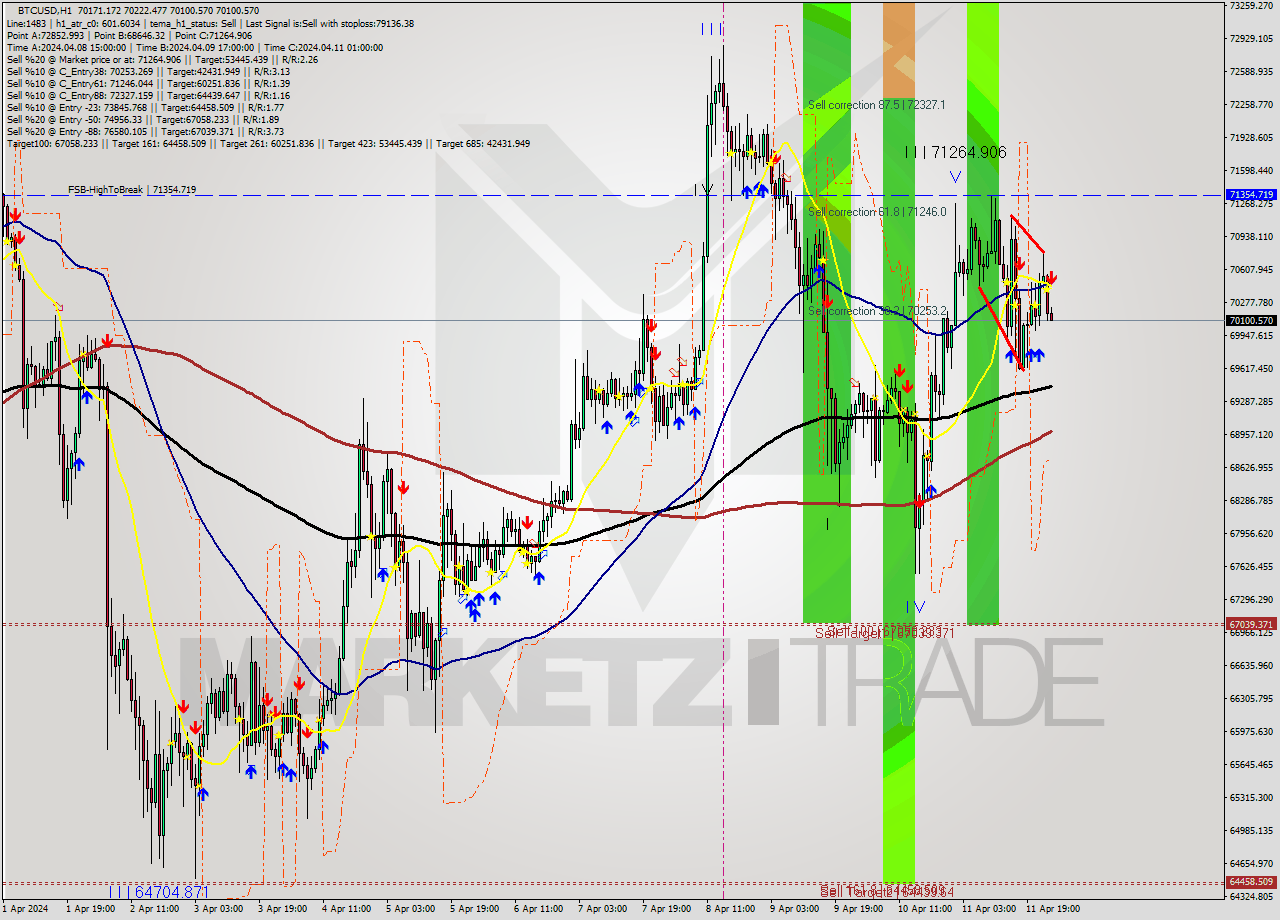Click price axis value 71598.440
The image size is (1280, 920).
(x=1251, y=171)
